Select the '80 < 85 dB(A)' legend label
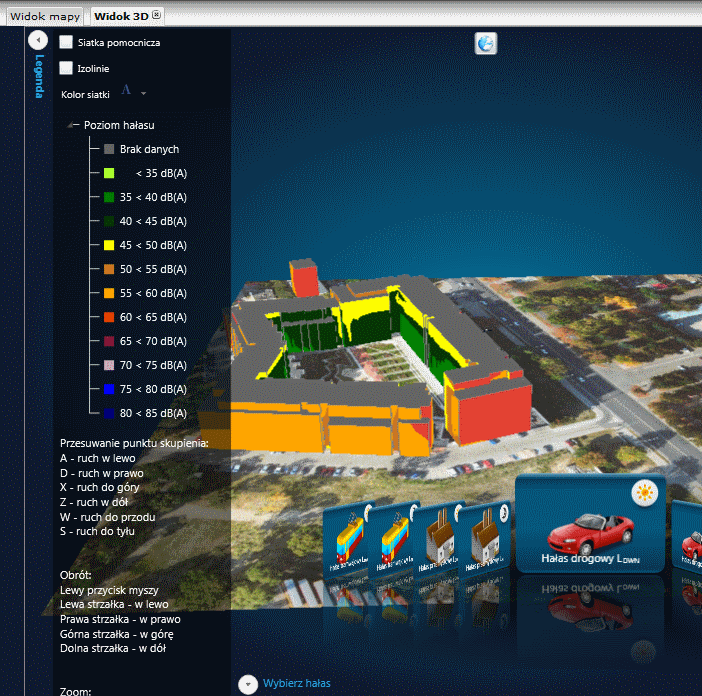Screen dimensions: 702x696 click(x=153, y=413)
